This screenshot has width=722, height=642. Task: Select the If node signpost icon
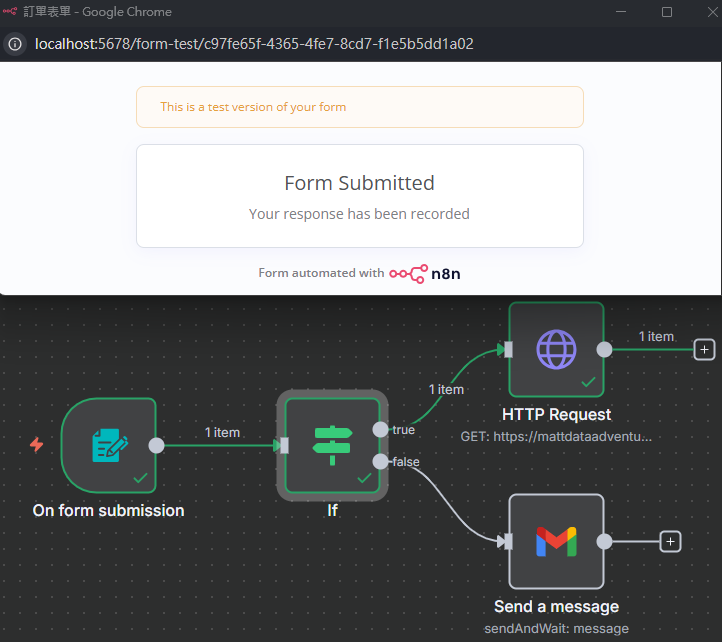click(x=332, y=445)
